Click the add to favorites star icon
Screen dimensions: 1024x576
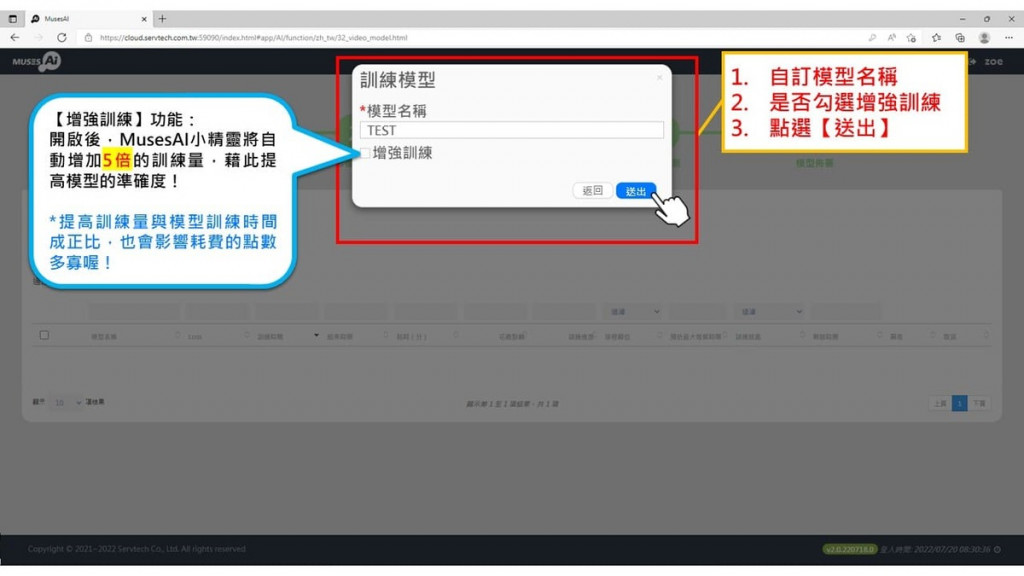[912, 38]
